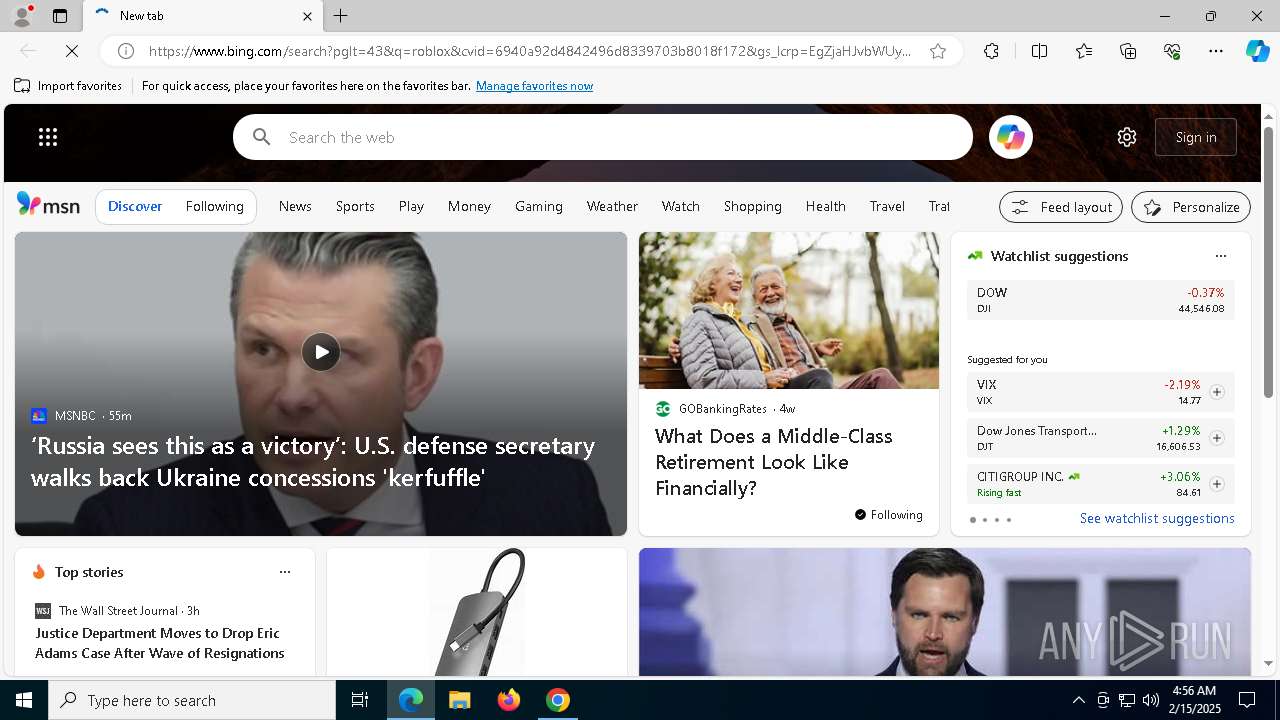Open Shopping category
The image size is (1280, 720).
click(x=753, y=206)
